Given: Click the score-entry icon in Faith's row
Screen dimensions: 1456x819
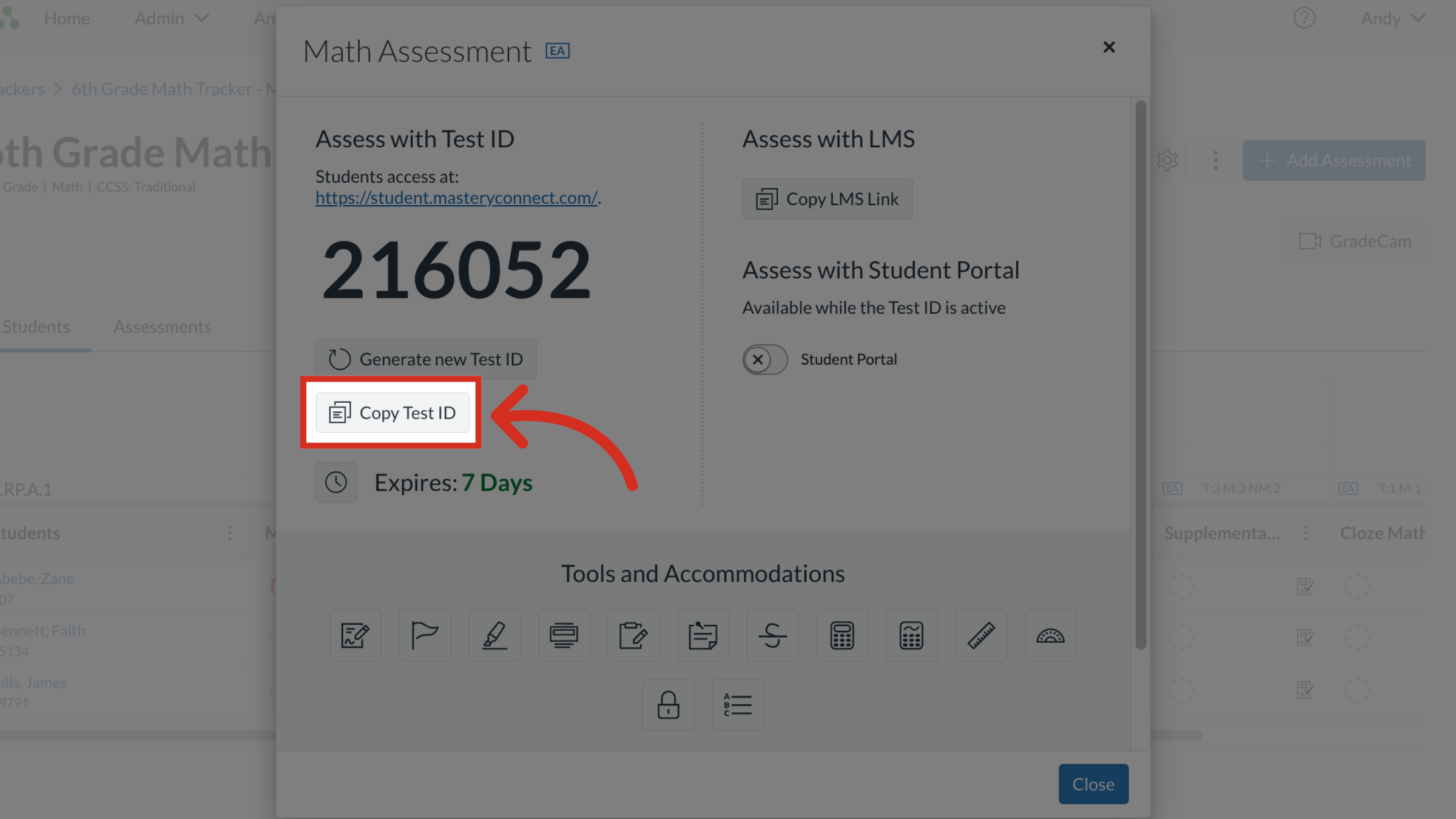Looking at the screenshot, I should click(x=1305, y=638).
